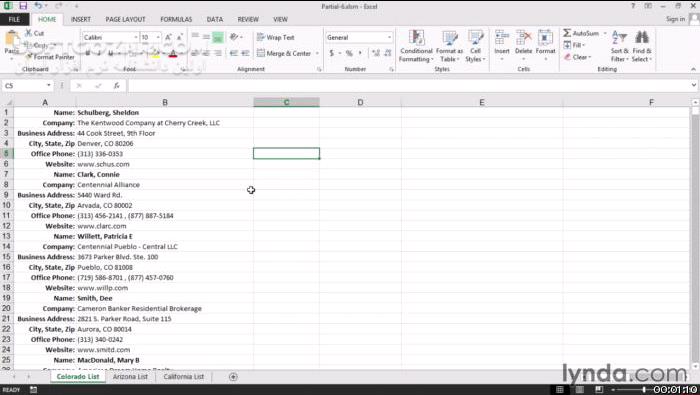Screen dimensions: 700x395
Task: Toggle Italic formatting
Action: (x=99, y=54)
